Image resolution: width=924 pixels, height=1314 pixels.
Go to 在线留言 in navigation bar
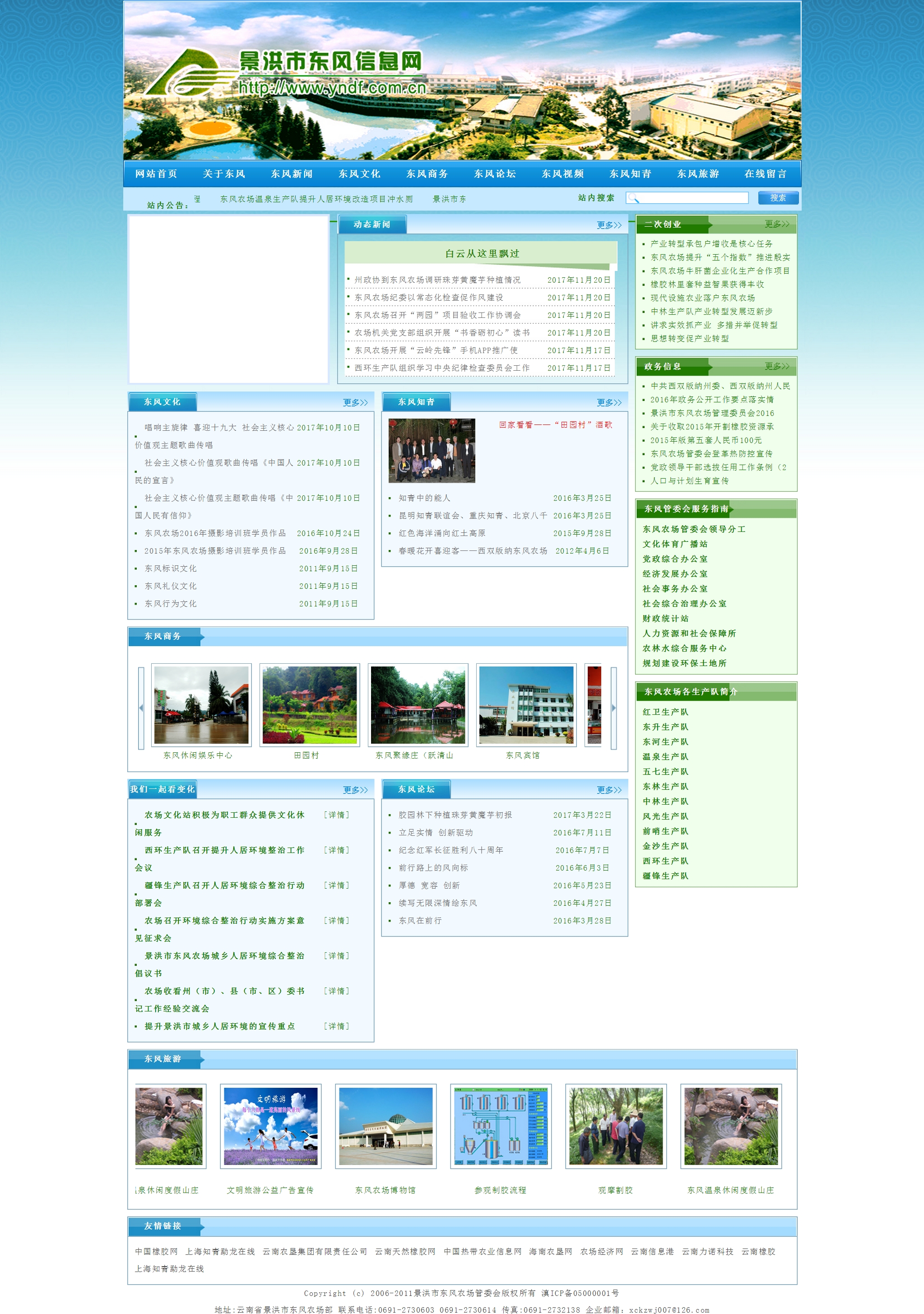(x=765, y=173)
